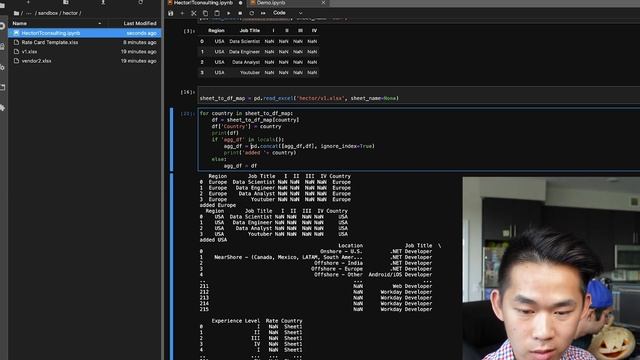Screen dimensions: 640x360
Task: Go to root folder via the breadcrumb folder icon
Action: point(16,13)
